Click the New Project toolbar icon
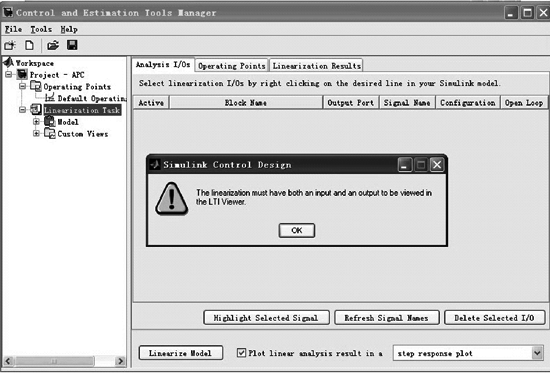The width and height of the screenshot is (550, 373). click(10, 45)
